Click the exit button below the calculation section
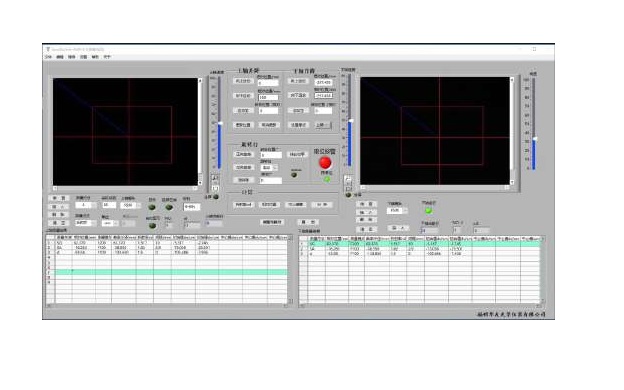The image size is (624, 390). click(x=308, y=222)
